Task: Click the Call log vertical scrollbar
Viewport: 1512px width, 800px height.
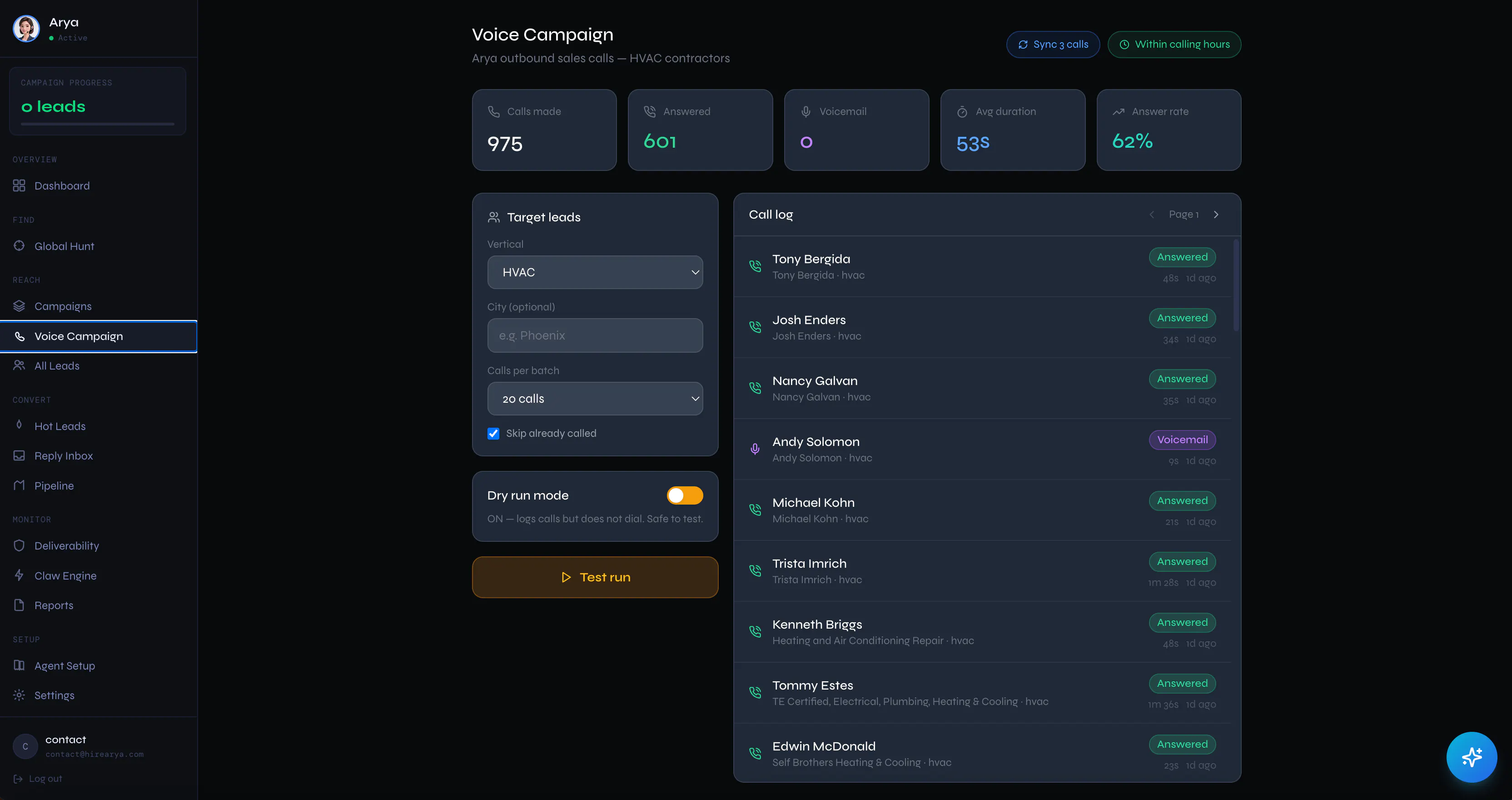Action: [1236, 285]
